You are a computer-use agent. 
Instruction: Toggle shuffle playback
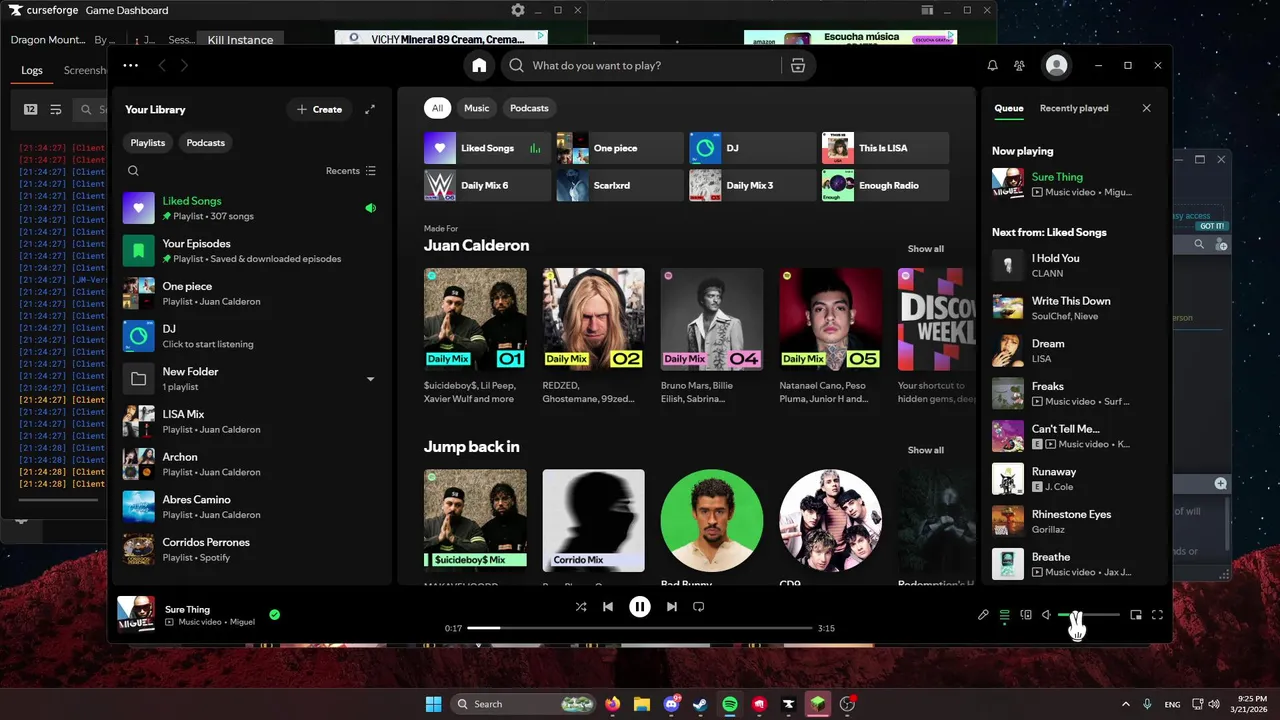pyautogui.click(x=581, y=606)
